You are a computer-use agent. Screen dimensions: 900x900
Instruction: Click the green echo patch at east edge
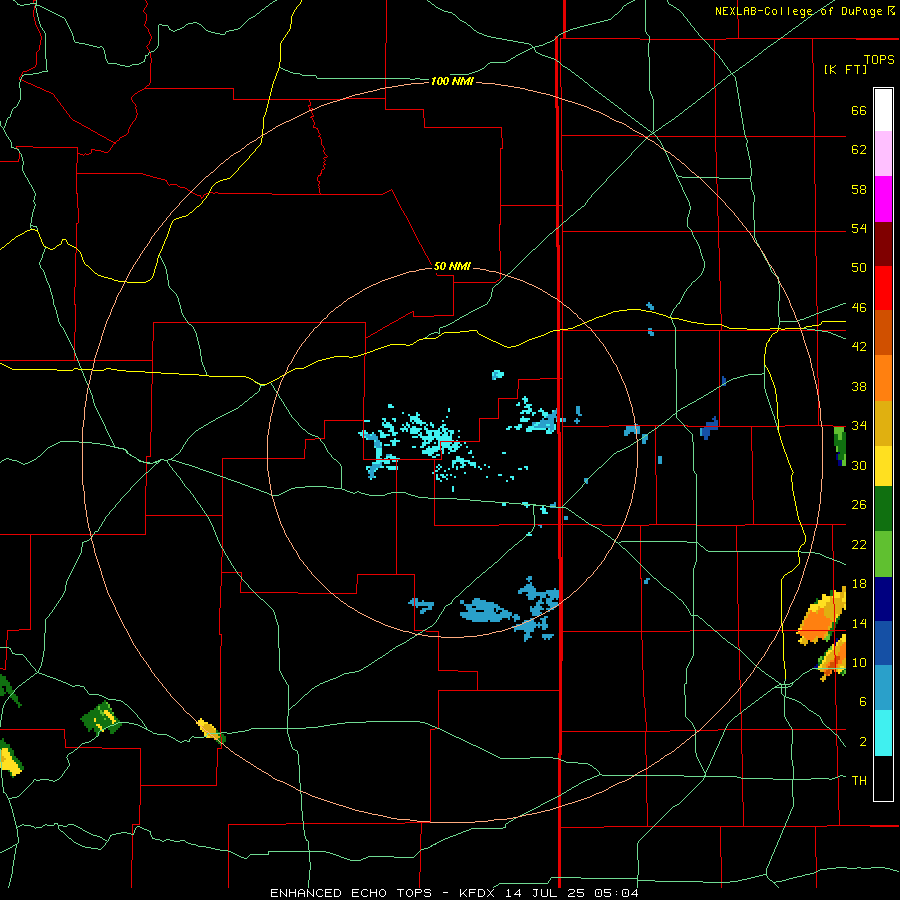click(840, 445)
